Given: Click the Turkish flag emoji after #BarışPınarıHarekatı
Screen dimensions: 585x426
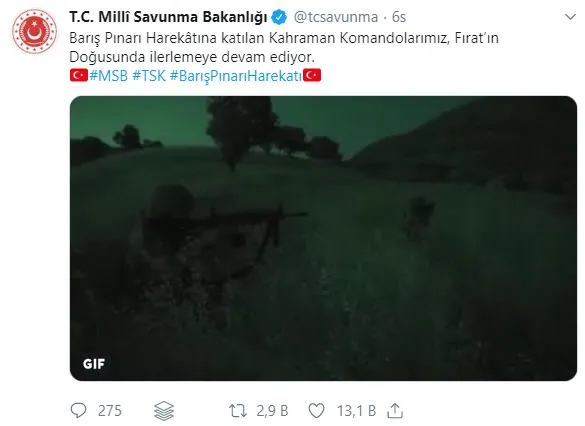Looking at the screenshot, I should pos(312,75).
